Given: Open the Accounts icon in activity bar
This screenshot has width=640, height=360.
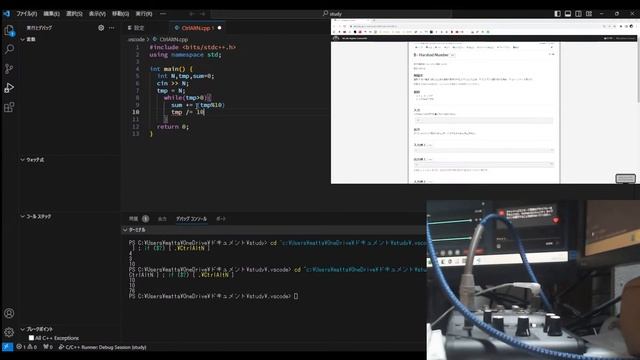Looking at the screenshot, I should 9,313.
